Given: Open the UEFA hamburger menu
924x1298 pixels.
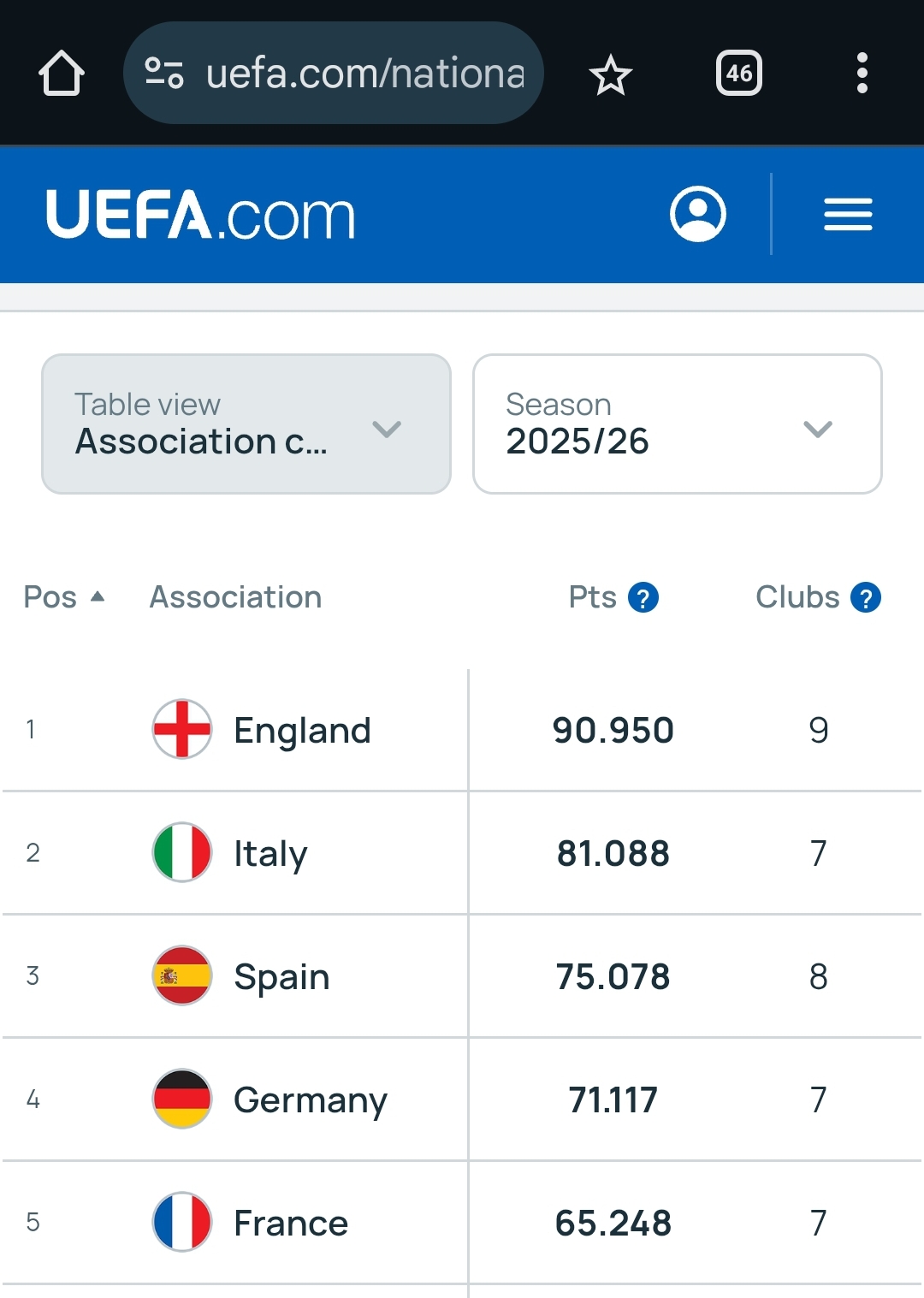Looking at the screenshot, I should click(x=848, y=214).
